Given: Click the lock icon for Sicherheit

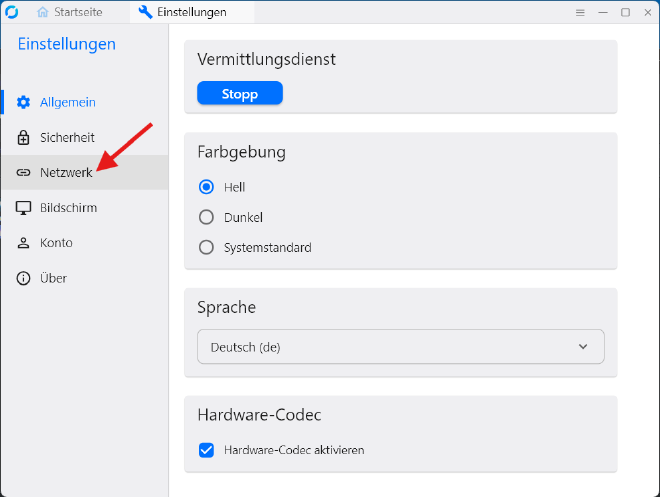Looking at the screenshot, I should [24, 137].
